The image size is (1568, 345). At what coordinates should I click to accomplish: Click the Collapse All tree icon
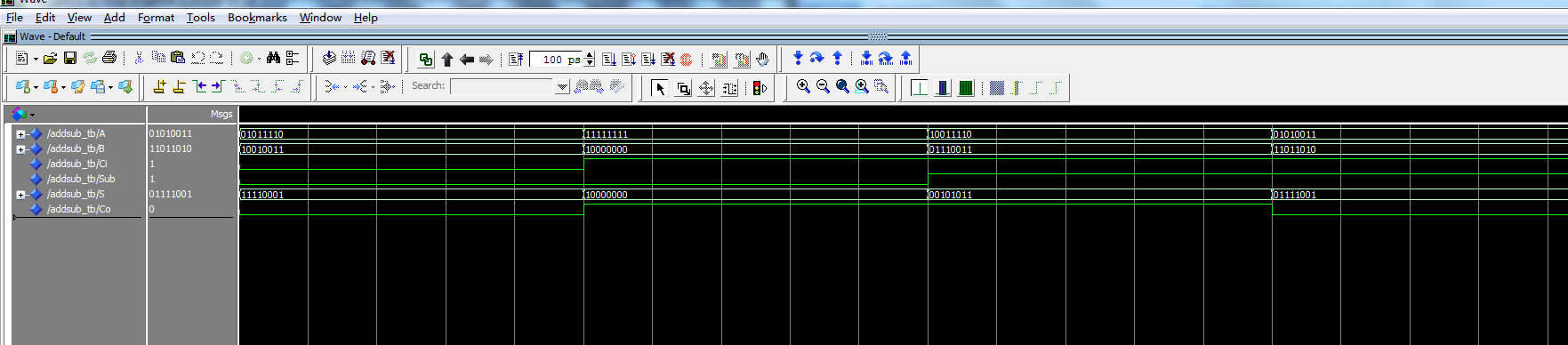click(x=293, y=59)
